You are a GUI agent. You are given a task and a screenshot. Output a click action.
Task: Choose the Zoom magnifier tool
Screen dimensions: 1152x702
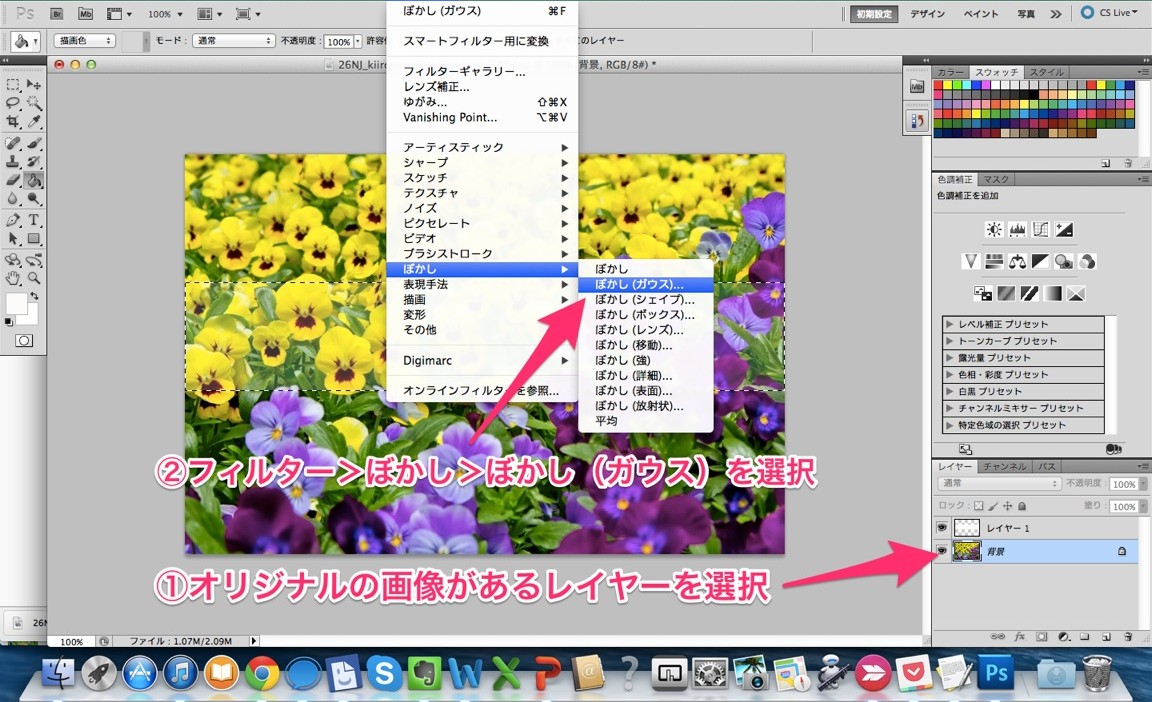point(34,278)
